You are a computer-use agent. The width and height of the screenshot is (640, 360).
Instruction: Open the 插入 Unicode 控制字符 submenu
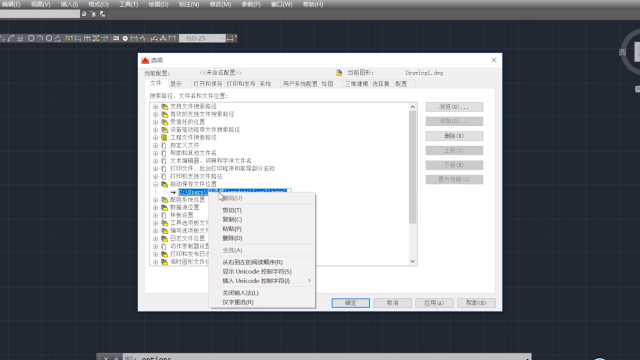[262, 281]
